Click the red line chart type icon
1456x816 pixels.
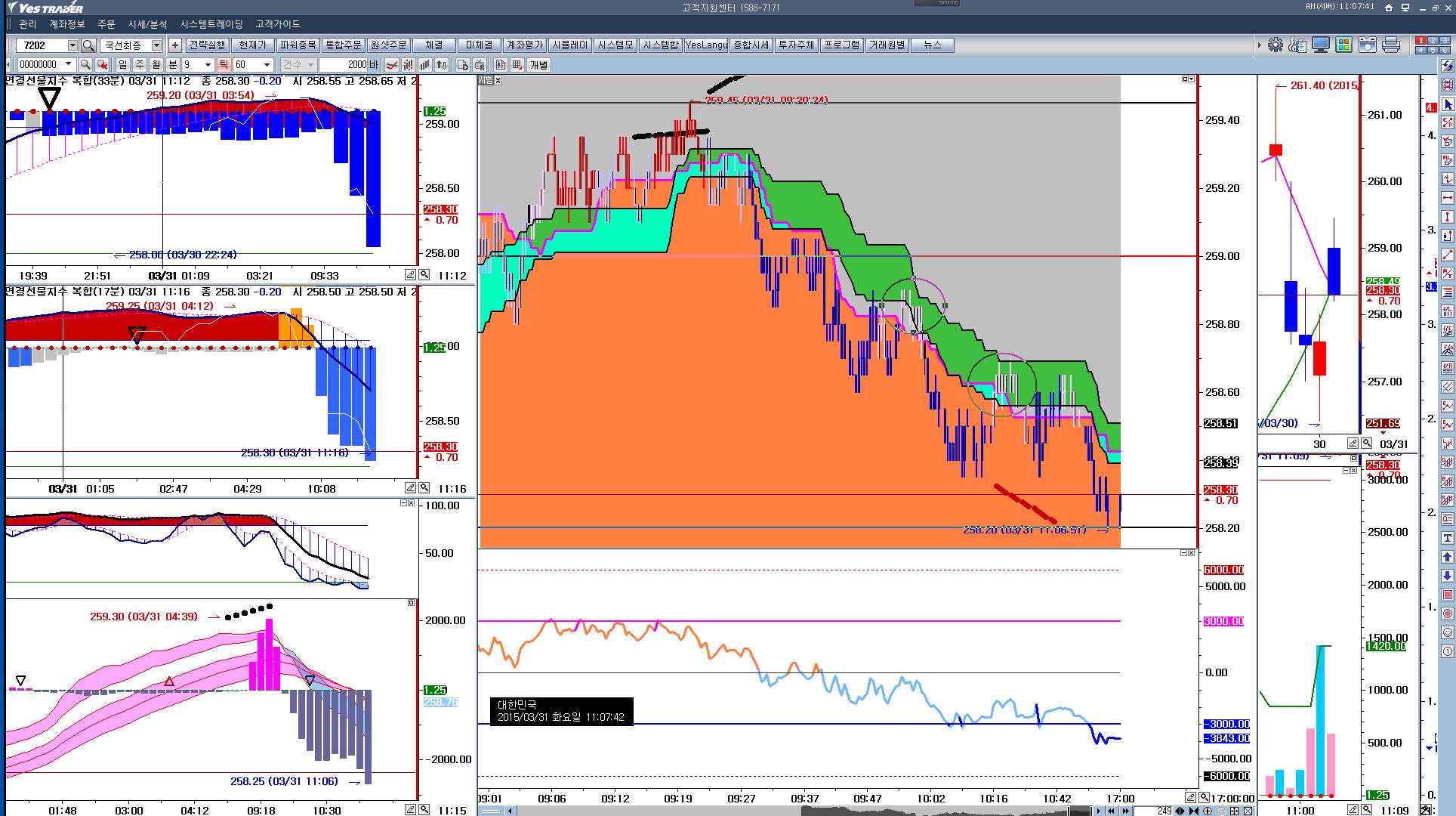393,65
